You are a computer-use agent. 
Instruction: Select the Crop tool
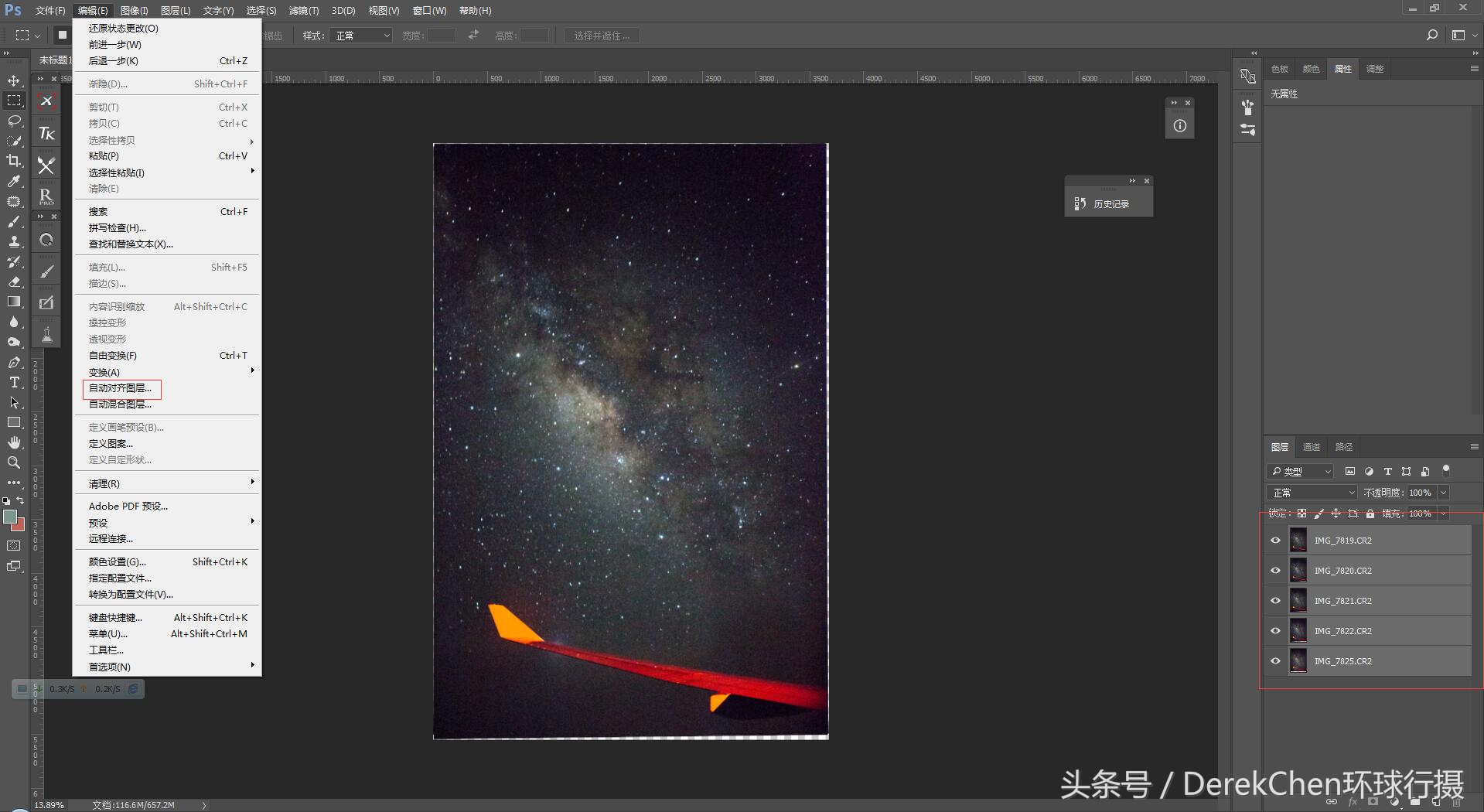pos(14,161)
